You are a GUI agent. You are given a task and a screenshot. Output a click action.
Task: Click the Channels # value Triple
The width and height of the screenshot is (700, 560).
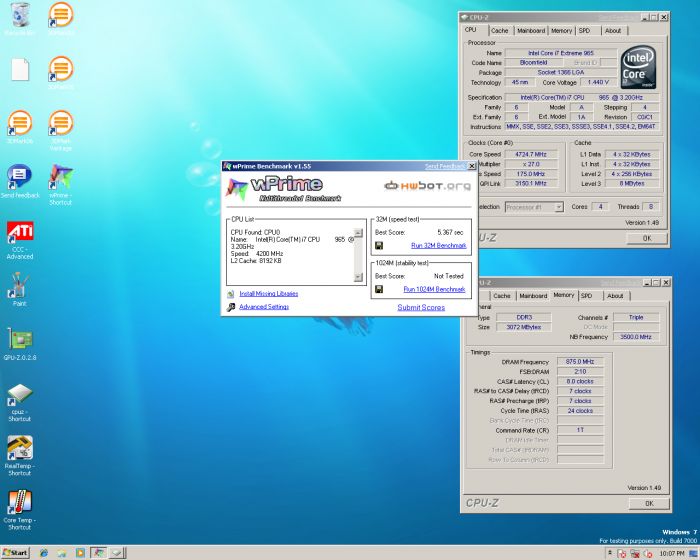click(x=636, y=318)
